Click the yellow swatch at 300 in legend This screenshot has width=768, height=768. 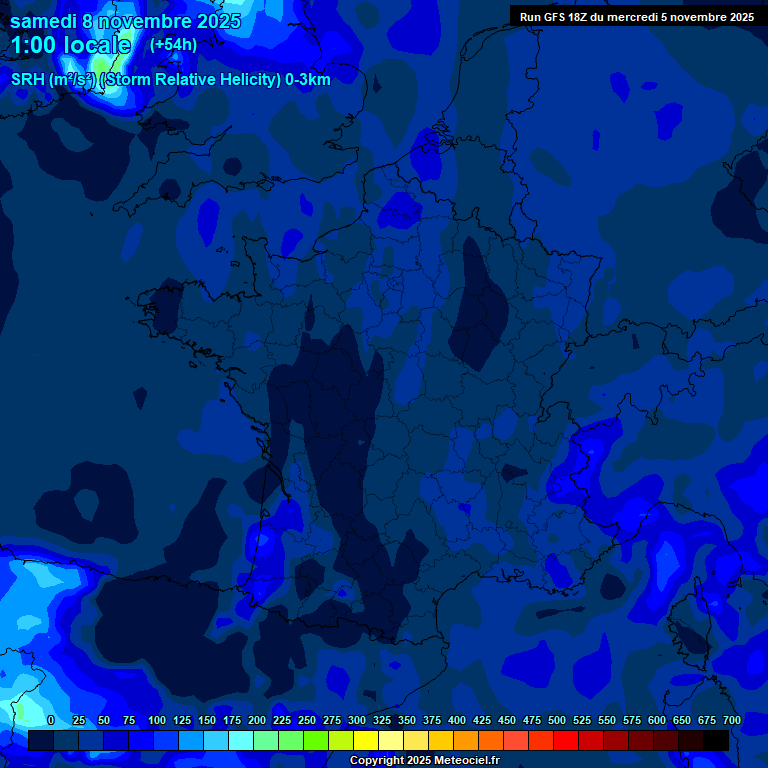[x=366, y=740]
